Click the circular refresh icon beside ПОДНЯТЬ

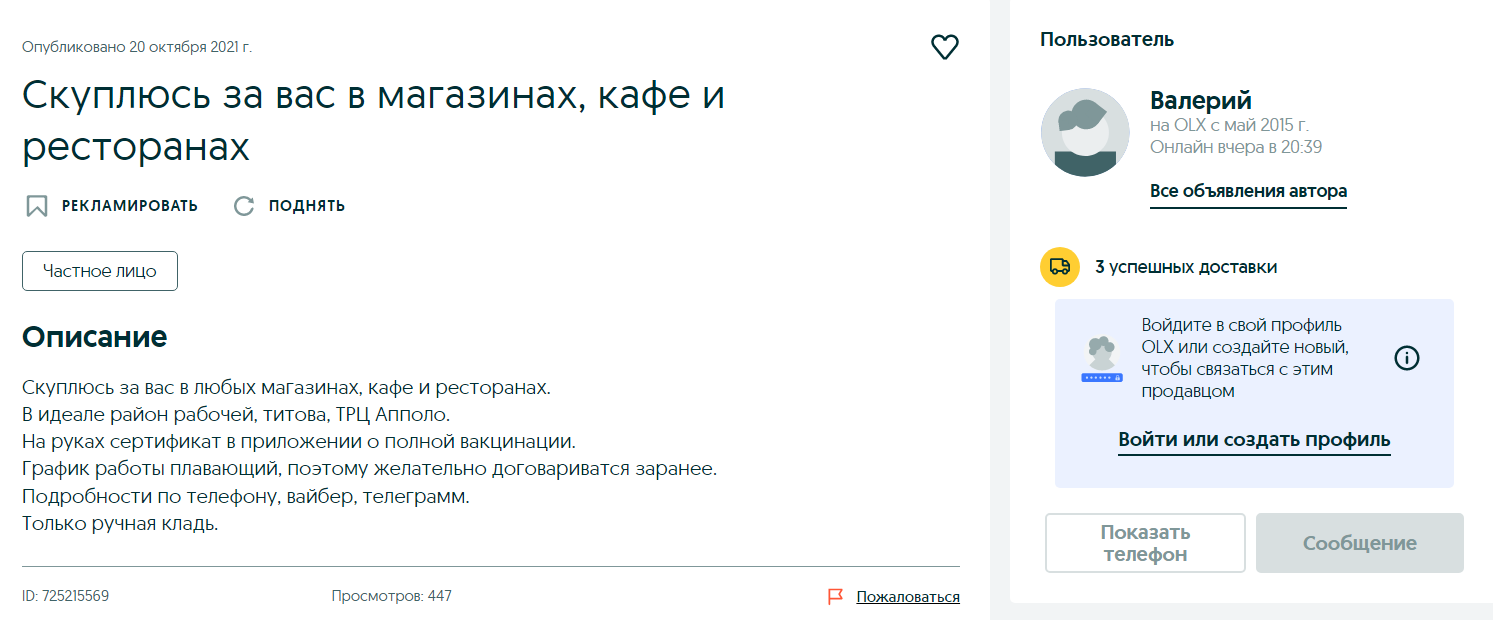(x=243, y=204)
